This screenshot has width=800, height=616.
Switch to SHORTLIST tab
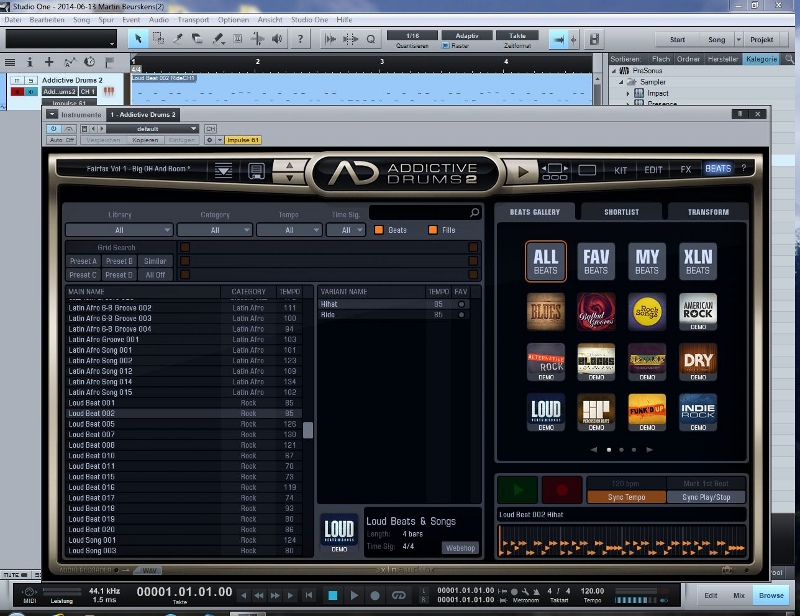(x=621, y=212)
